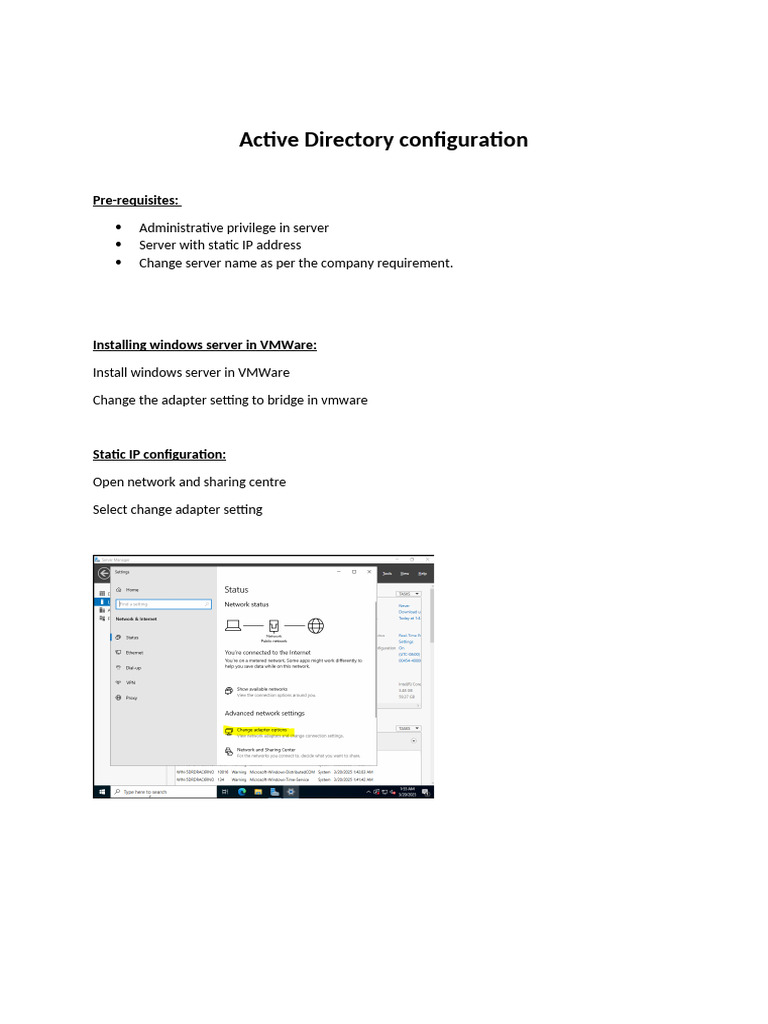Click the Active Directory configuration title
Image resolution: width=768 pixels, height=1024 pixels.
[383, 140]
